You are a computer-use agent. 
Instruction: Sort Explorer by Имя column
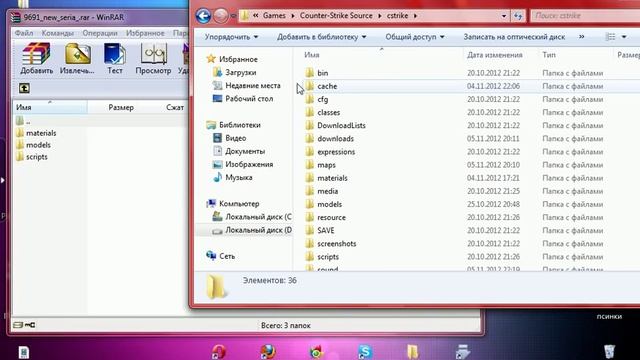[x=311, y=55]
